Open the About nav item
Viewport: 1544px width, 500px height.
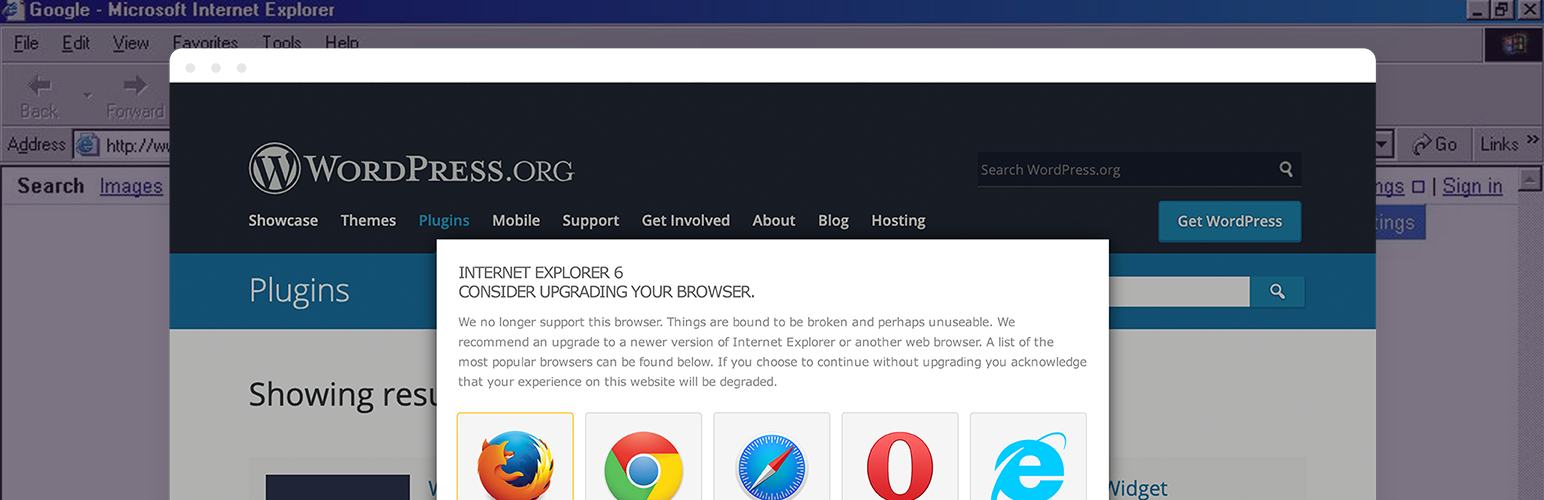point(774,220)
